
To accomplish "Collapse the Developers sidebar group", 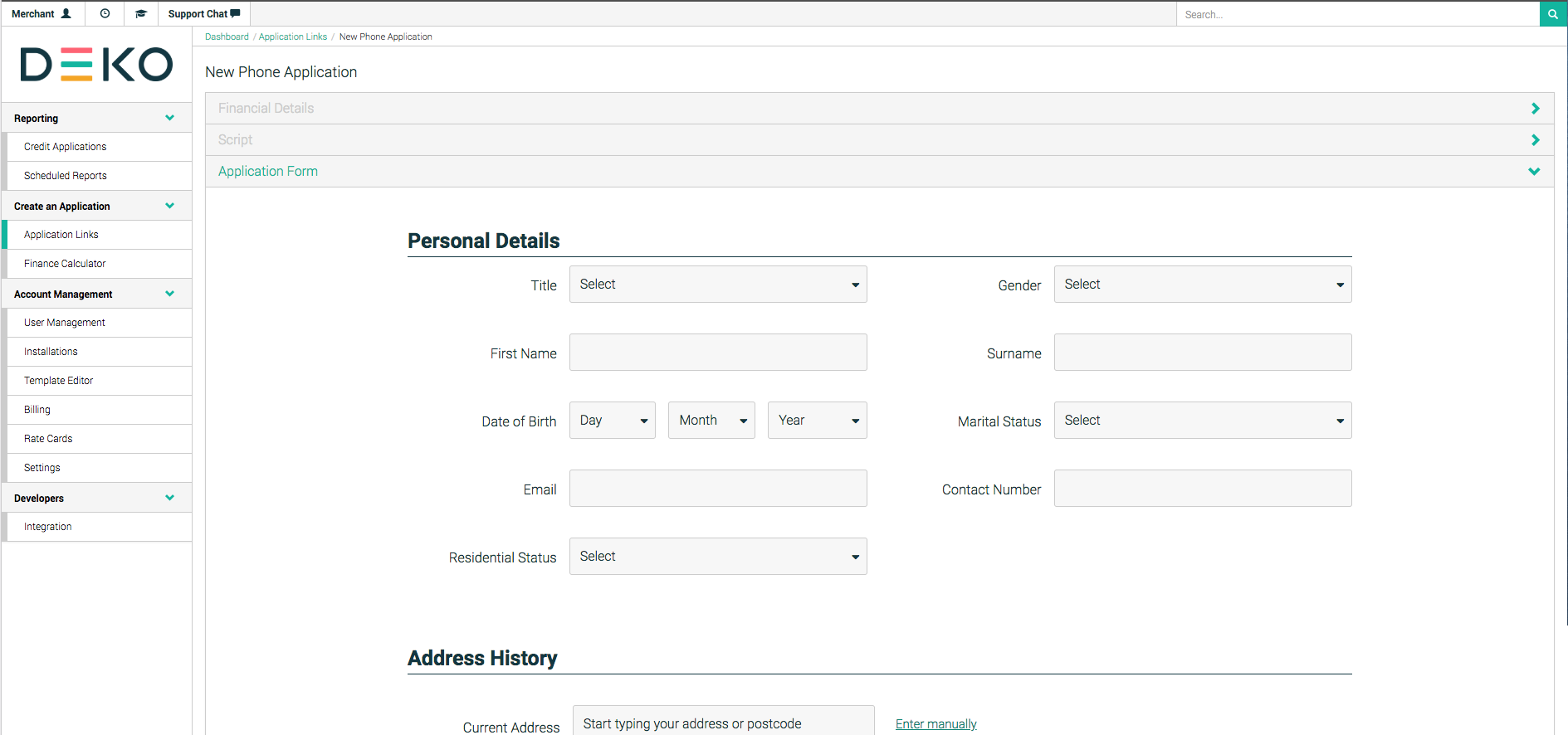I will (x=97, y=499).
